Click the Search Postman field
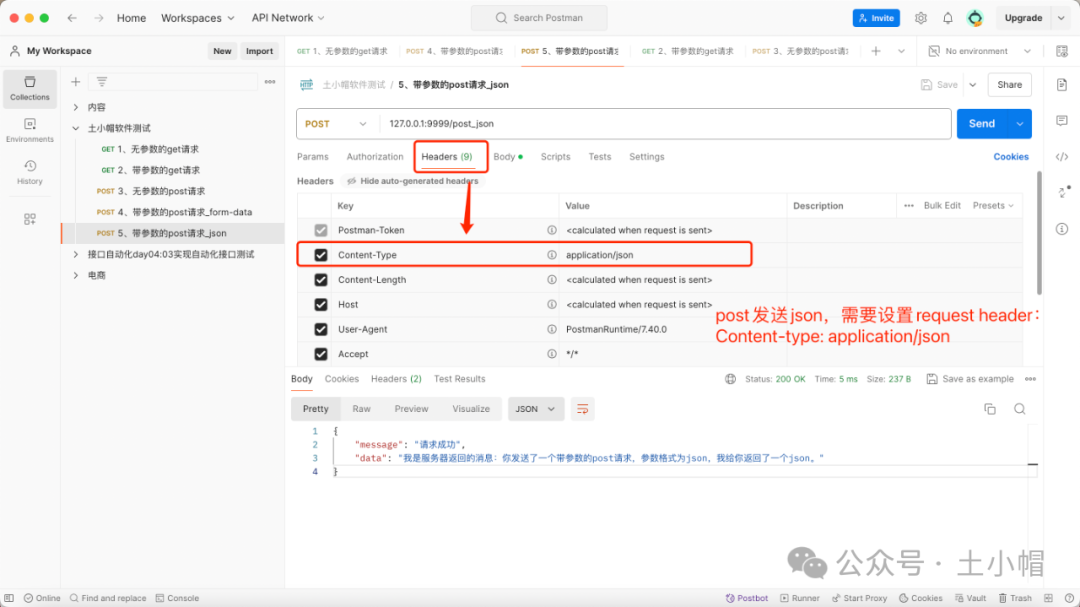This screenshot has height=607, width=1080. point(539,18)
